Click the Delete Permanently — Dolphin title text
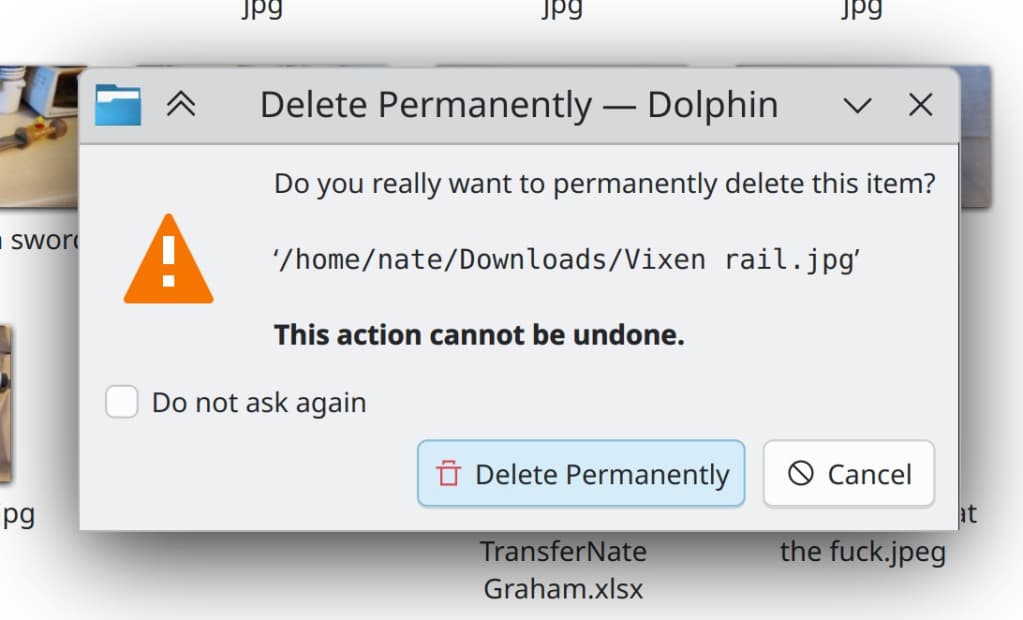 (x=519, y=105)
